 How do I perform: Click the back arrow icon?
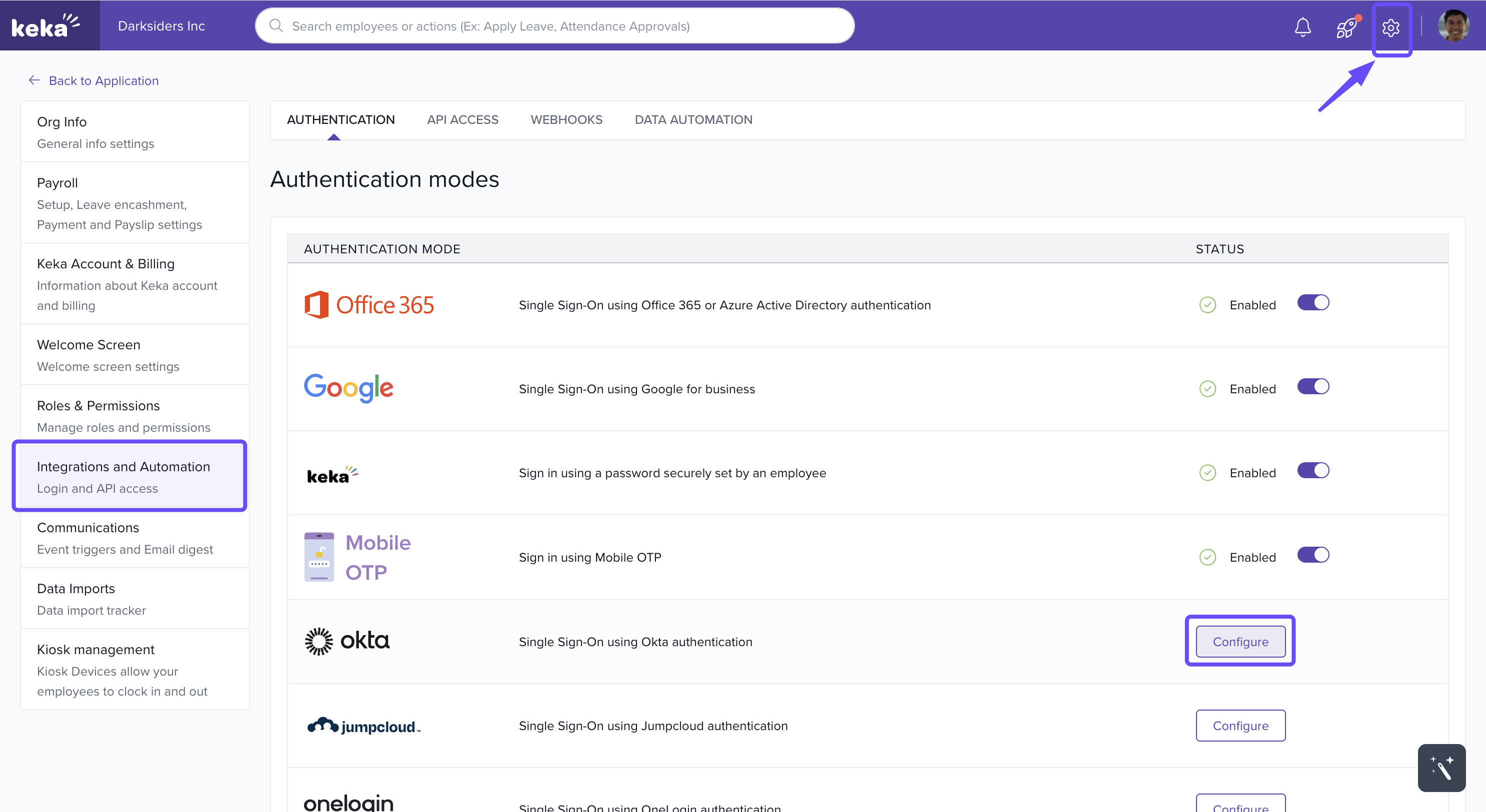pyautogui.click(x=34, y=80)
